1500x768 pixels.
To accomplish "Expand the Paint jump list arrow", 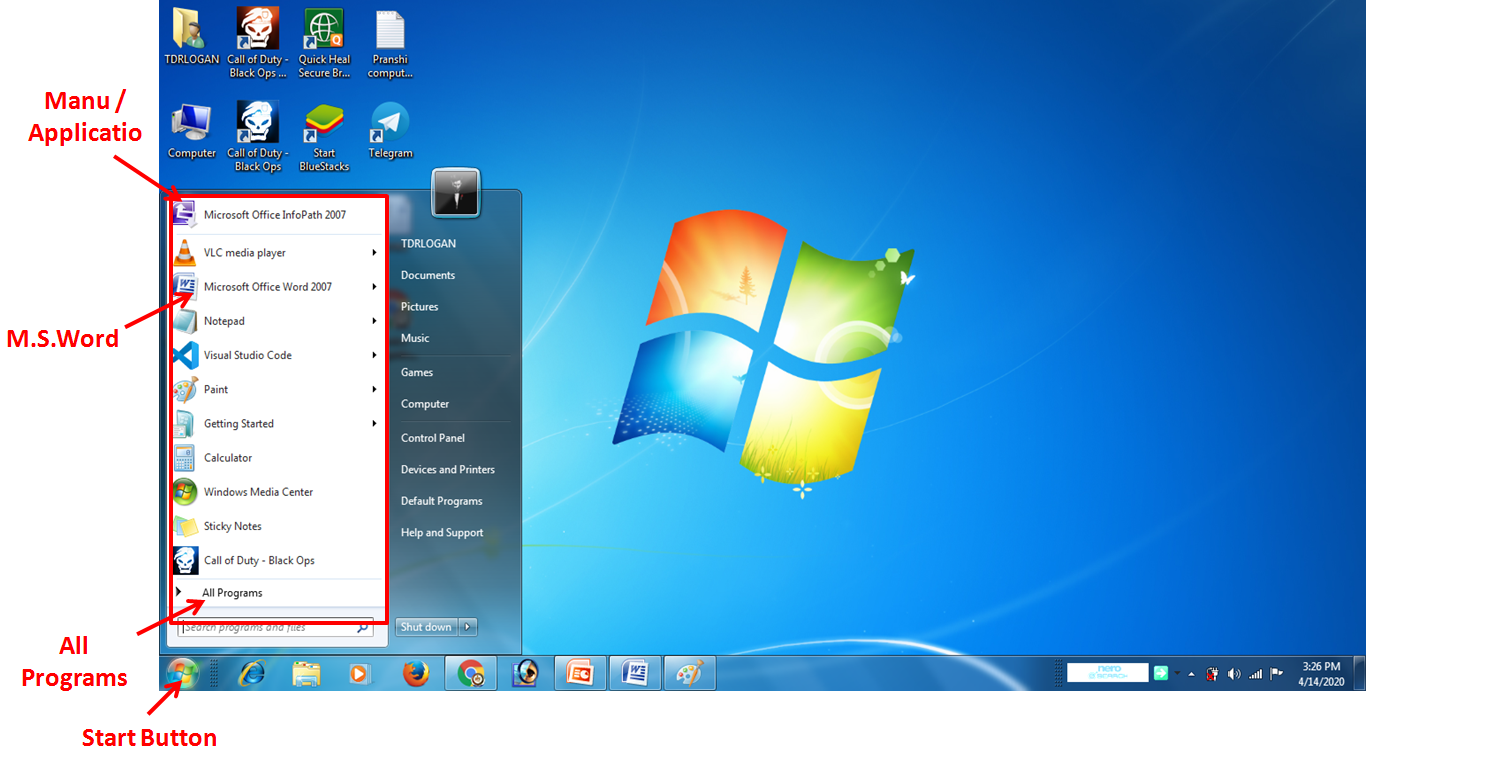I will (374, 389).
